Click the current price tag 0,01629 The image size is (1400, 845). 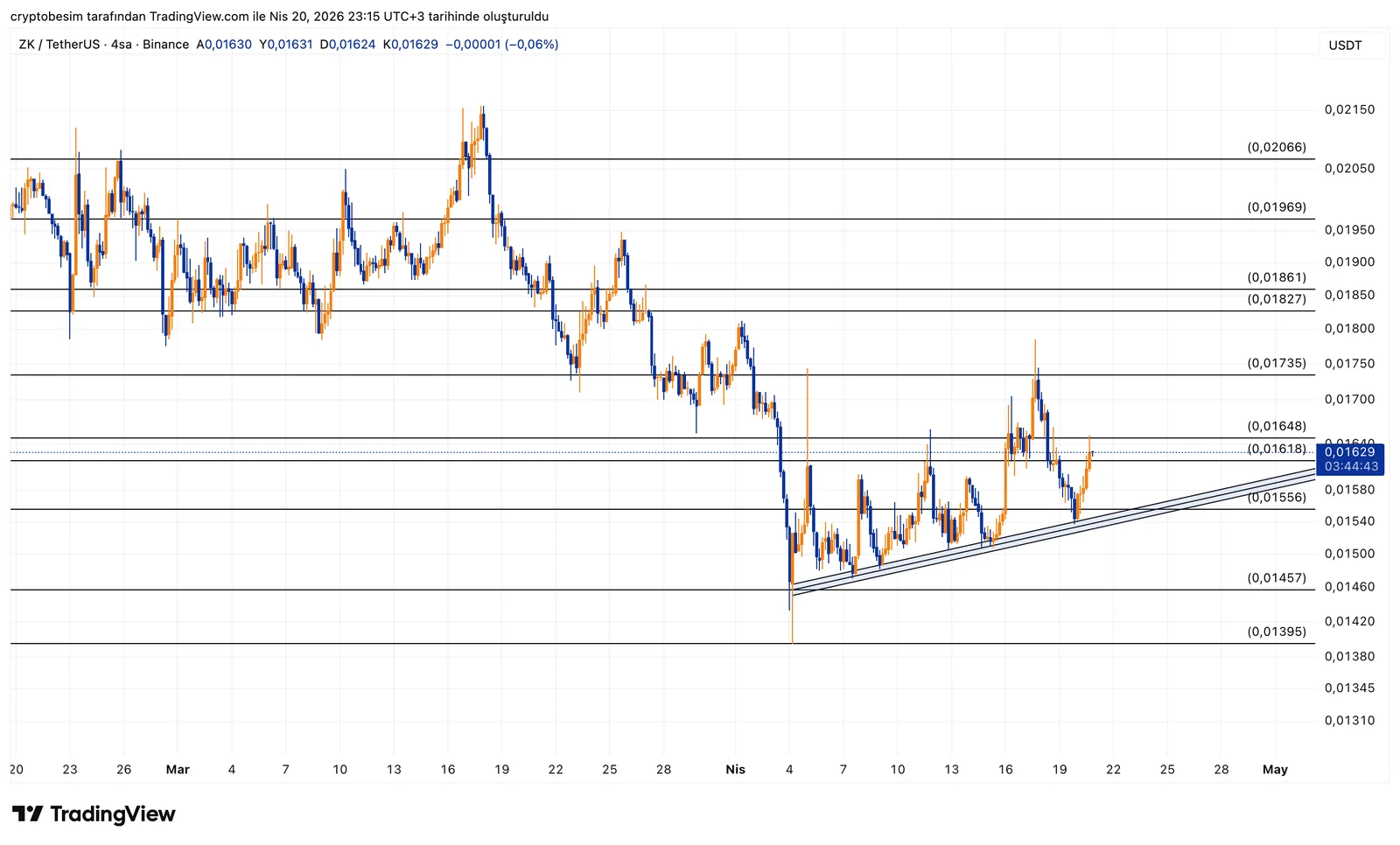[1350, 452]
